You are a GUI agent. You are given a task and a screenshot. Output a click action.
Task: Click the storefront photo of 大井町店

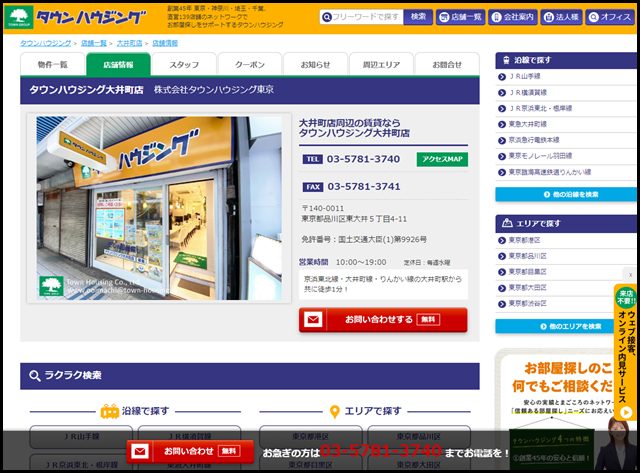[x=159, y=208]
